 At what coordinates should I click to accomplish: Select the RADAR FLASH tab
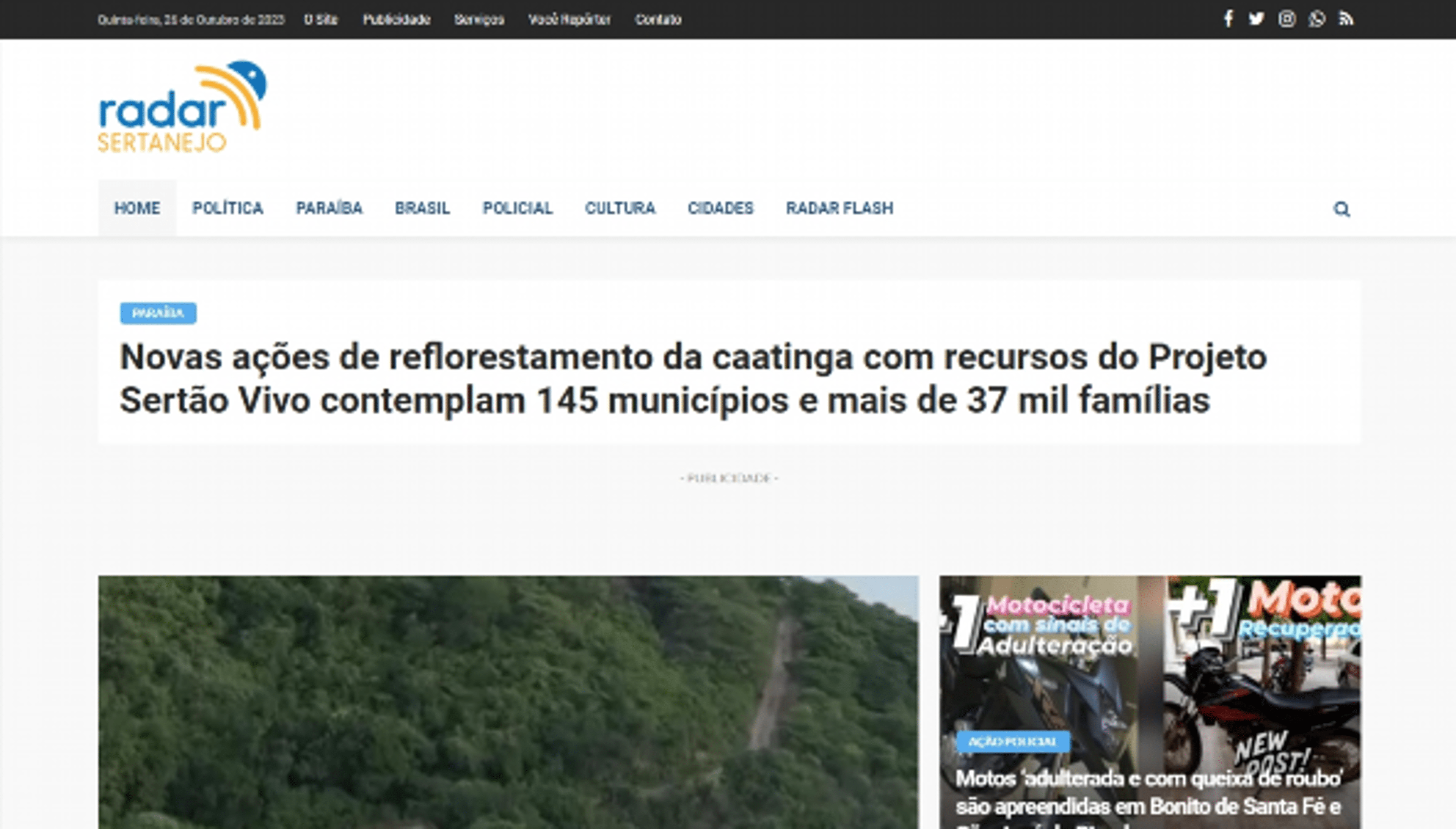pos(839,209)
